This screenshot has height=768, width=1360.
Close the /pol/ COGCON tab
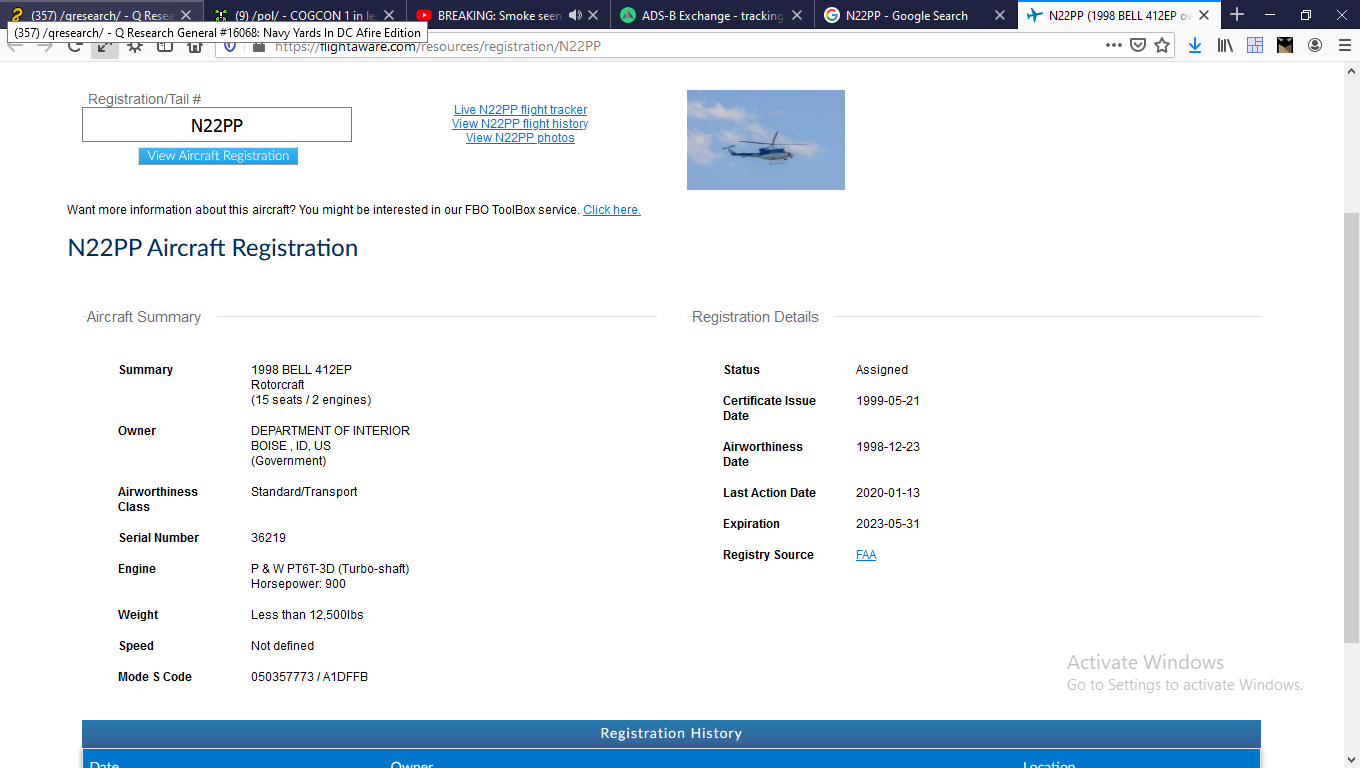click(x=389, y=15)
